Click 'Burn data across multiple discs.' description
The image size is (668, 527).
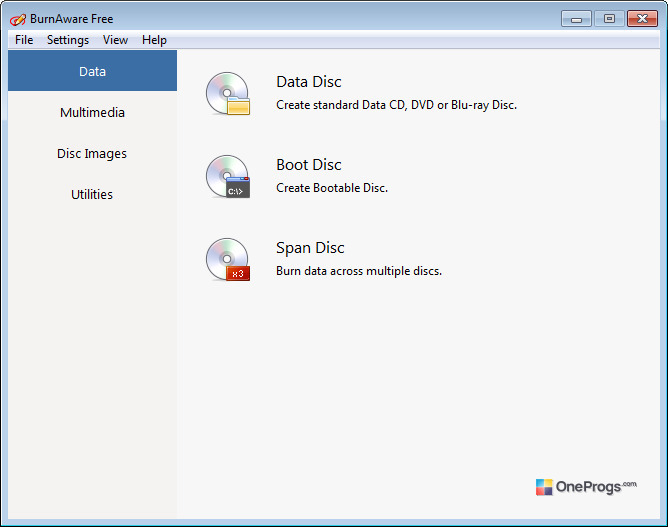[359, 271]
